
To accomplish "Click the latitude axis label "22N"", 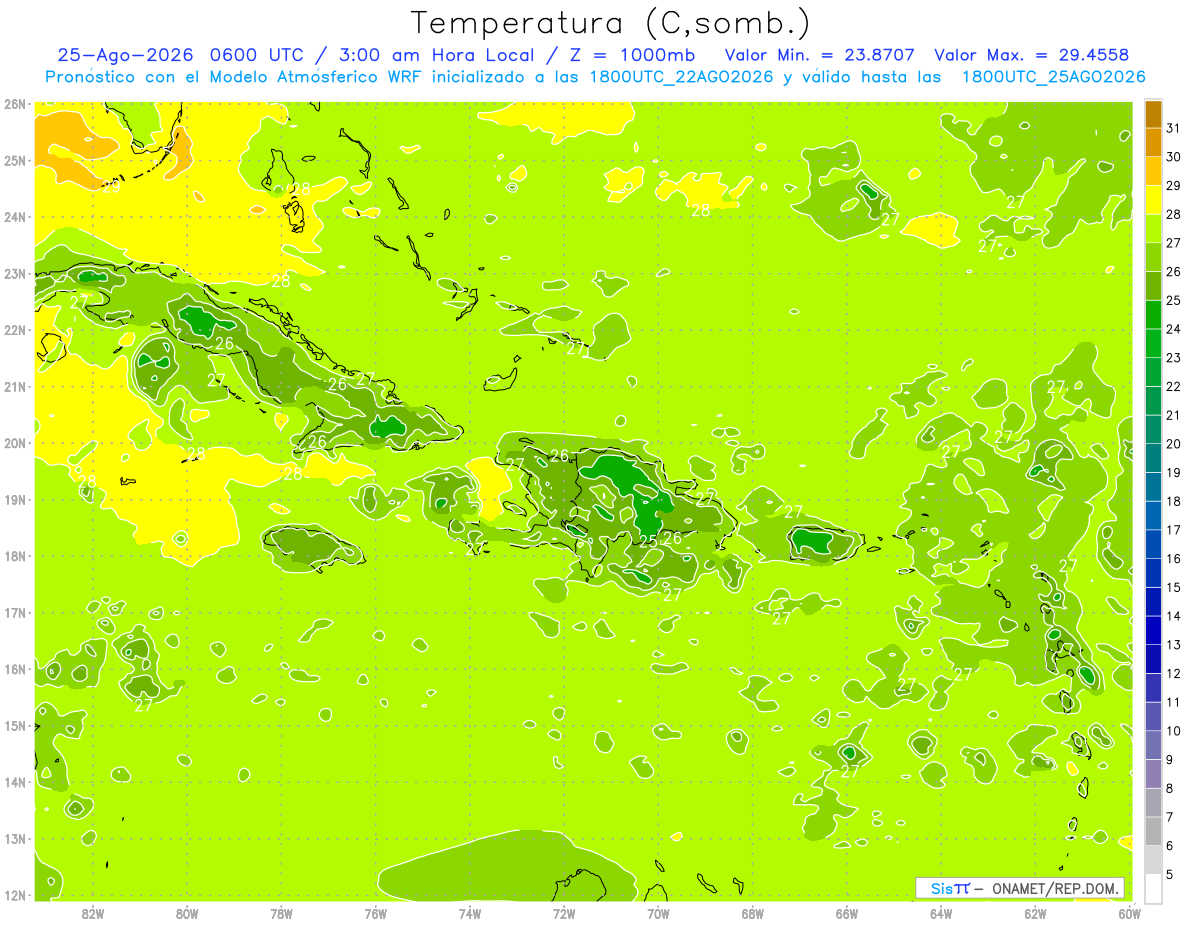I will [14, 330].
